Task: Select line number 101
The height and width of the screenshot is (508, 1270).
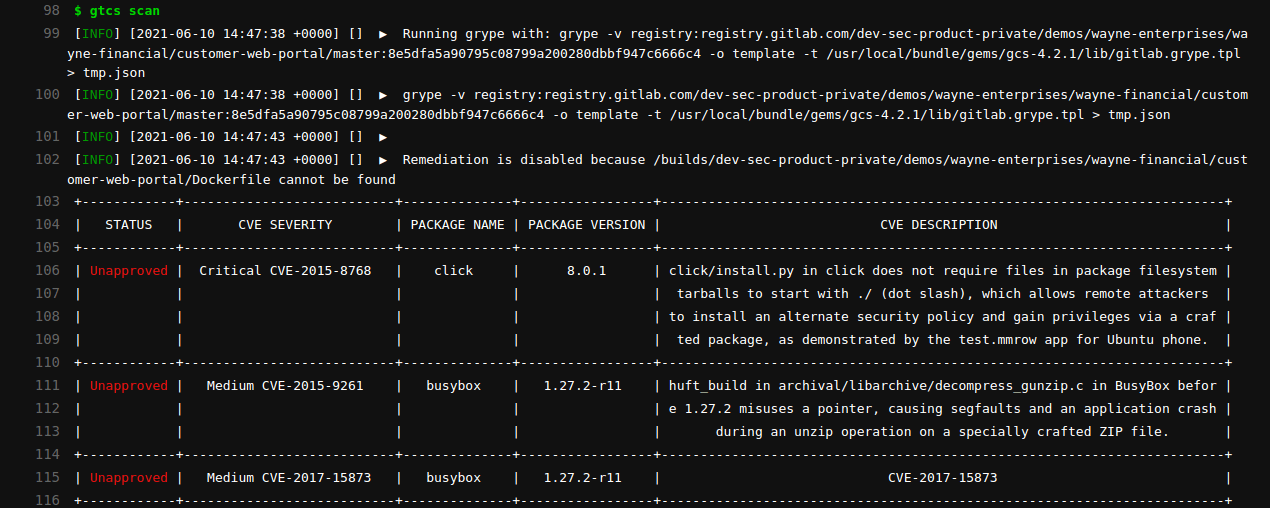Action: pyautogui.click(x=47, y=137)
